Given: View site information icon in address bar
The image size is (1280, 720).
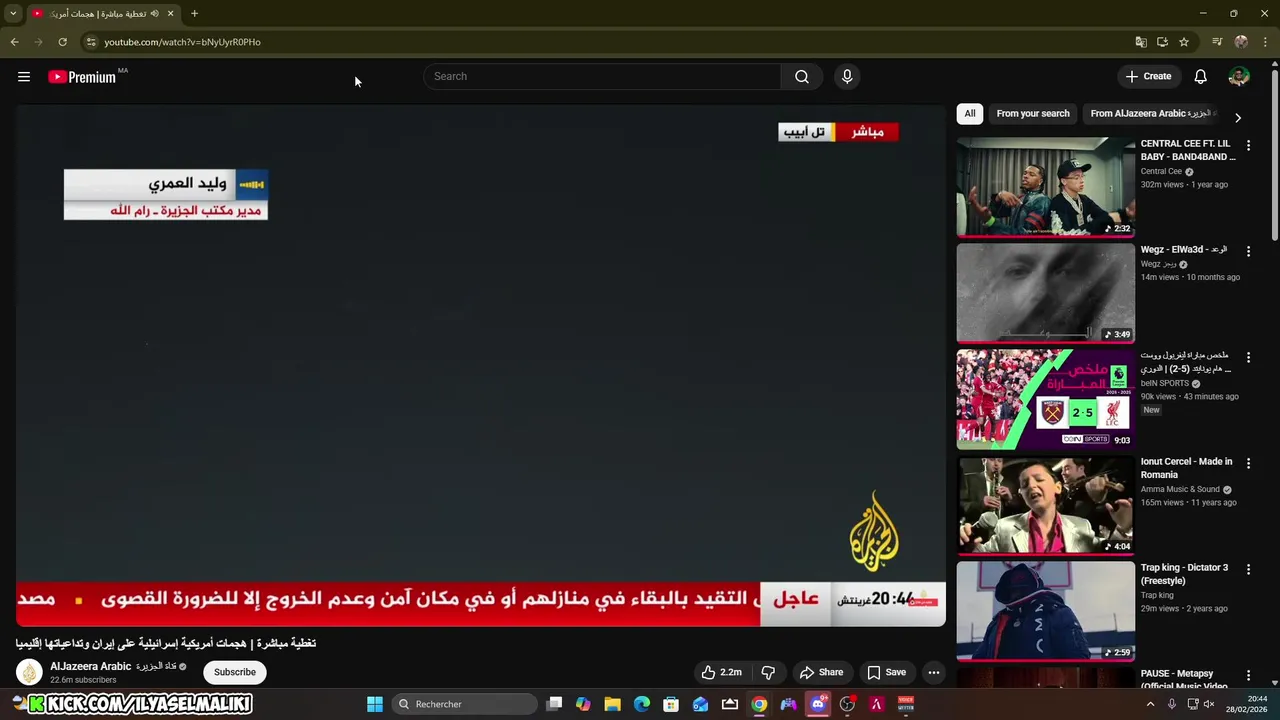Looking at the screenshot, I should click(91, 42).
